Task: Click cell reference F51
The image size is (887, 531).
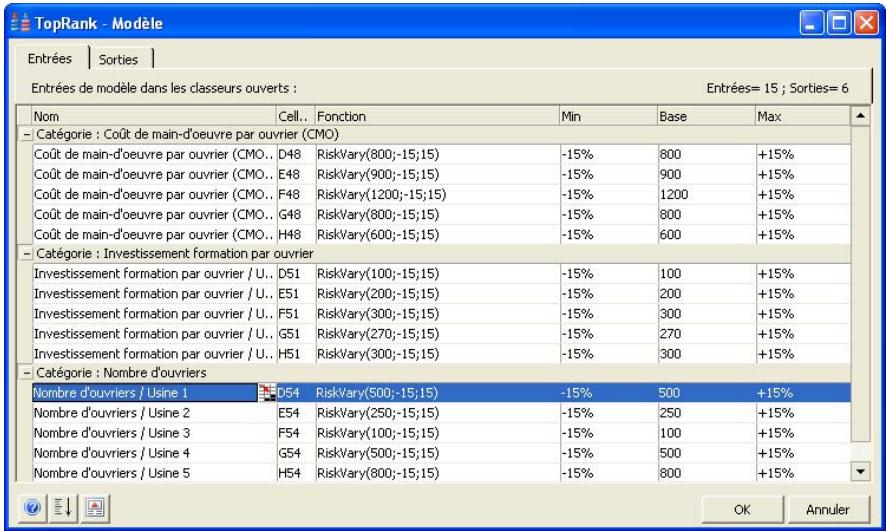Action: pos(289,314)
